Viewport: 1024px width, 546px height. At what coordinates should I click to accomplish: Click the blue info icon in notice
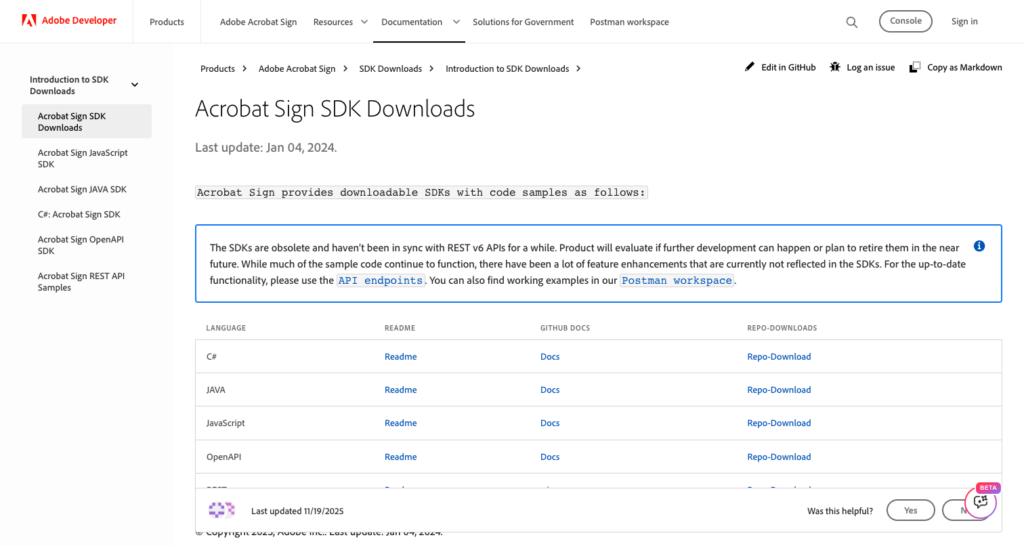coord(979,246)
